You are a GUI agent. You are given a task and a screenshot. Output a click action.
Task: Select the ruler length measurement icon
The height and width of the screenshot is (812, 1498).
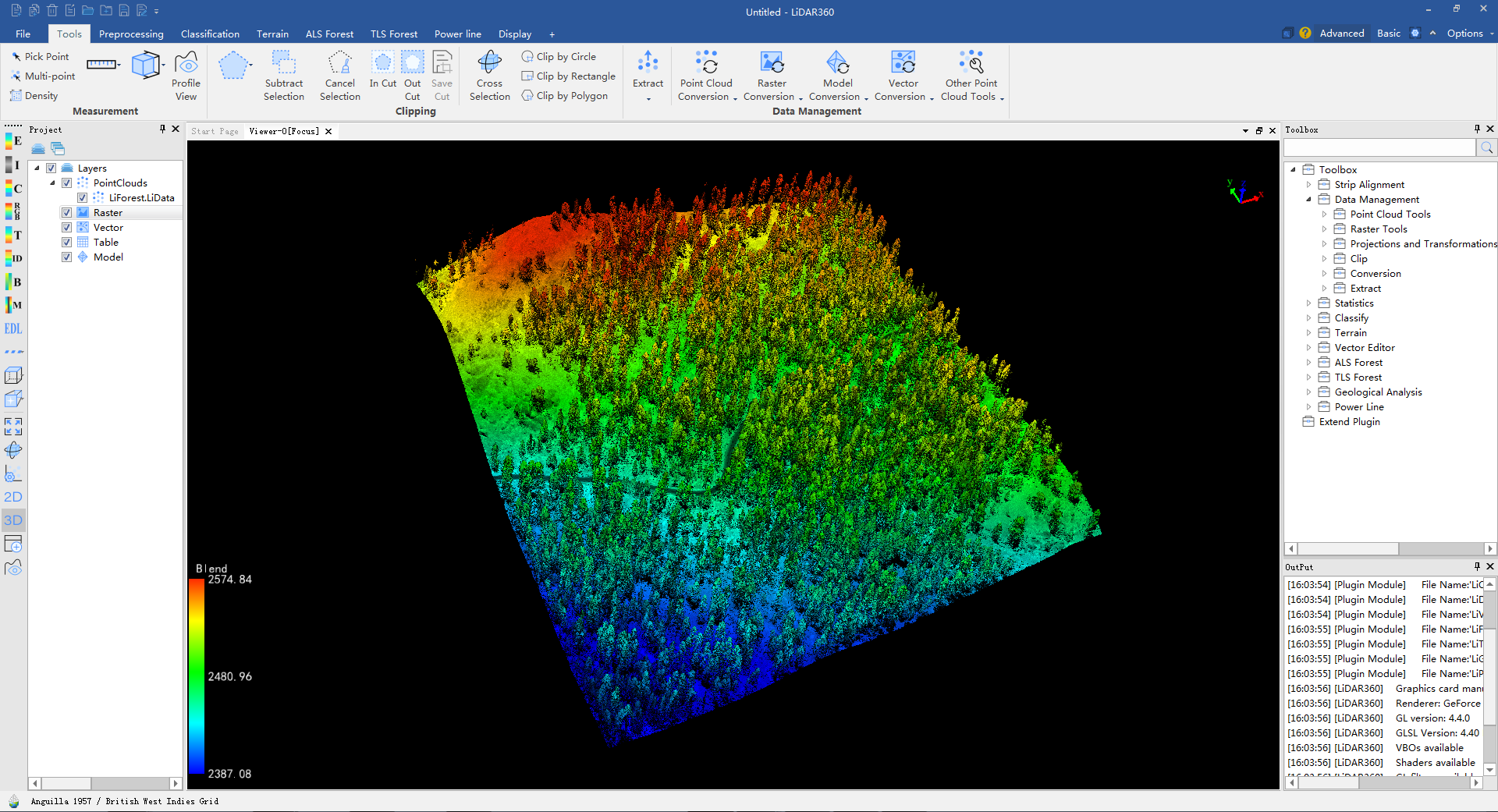[x=101, y=65]
